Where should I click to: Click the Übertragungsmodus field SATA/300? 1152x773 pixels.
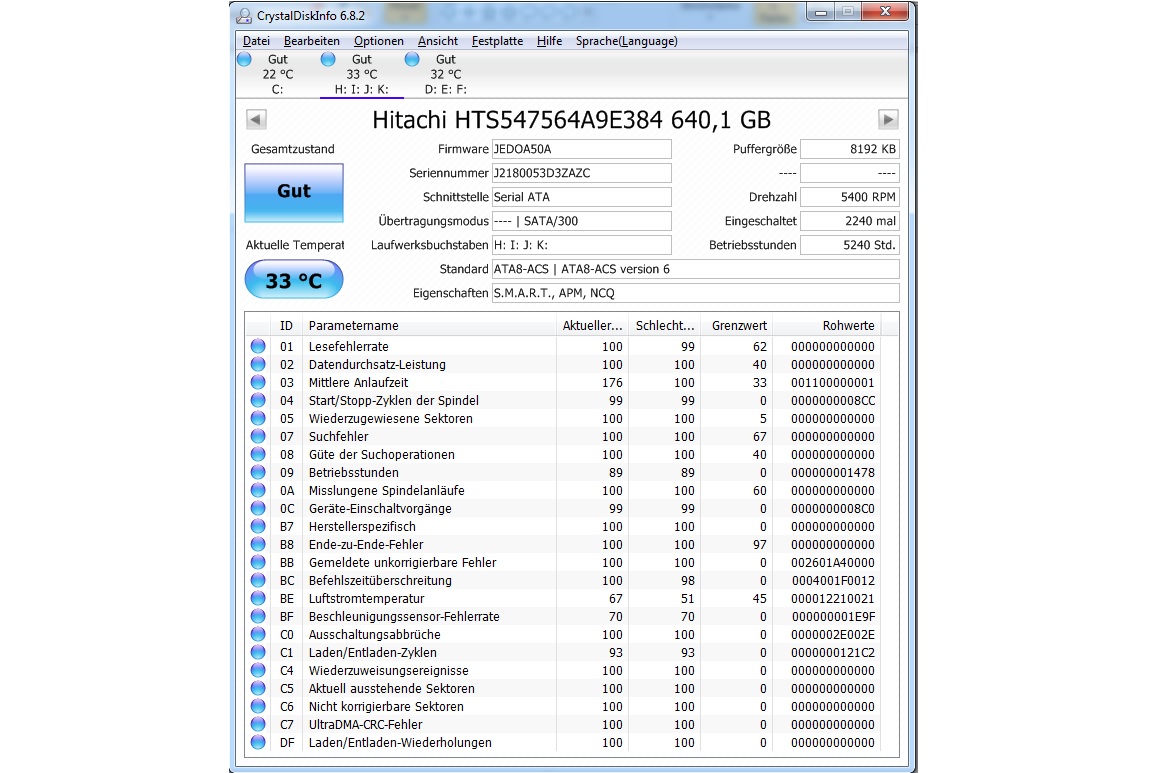click(x=581, y=221)
